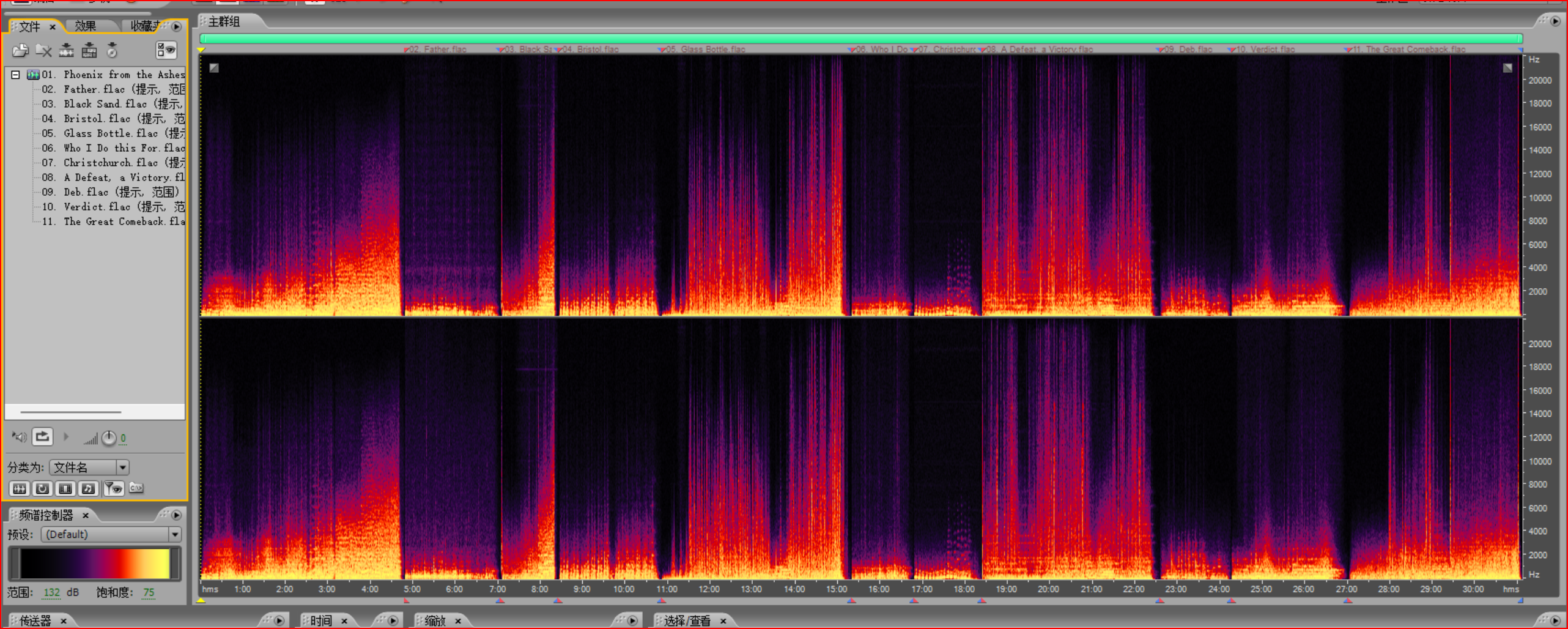Select the 主群组 main panel tab
Image resolution: width=1568 pixels, height=629 pixels.
click(x=224, y=22)
